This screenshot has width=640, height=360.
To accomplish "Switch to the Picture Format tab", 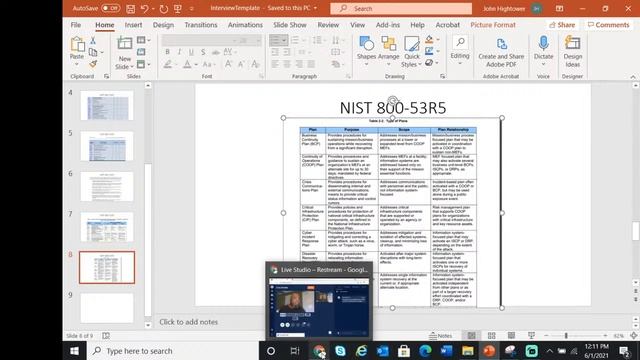I will click(x=493, y=25).
